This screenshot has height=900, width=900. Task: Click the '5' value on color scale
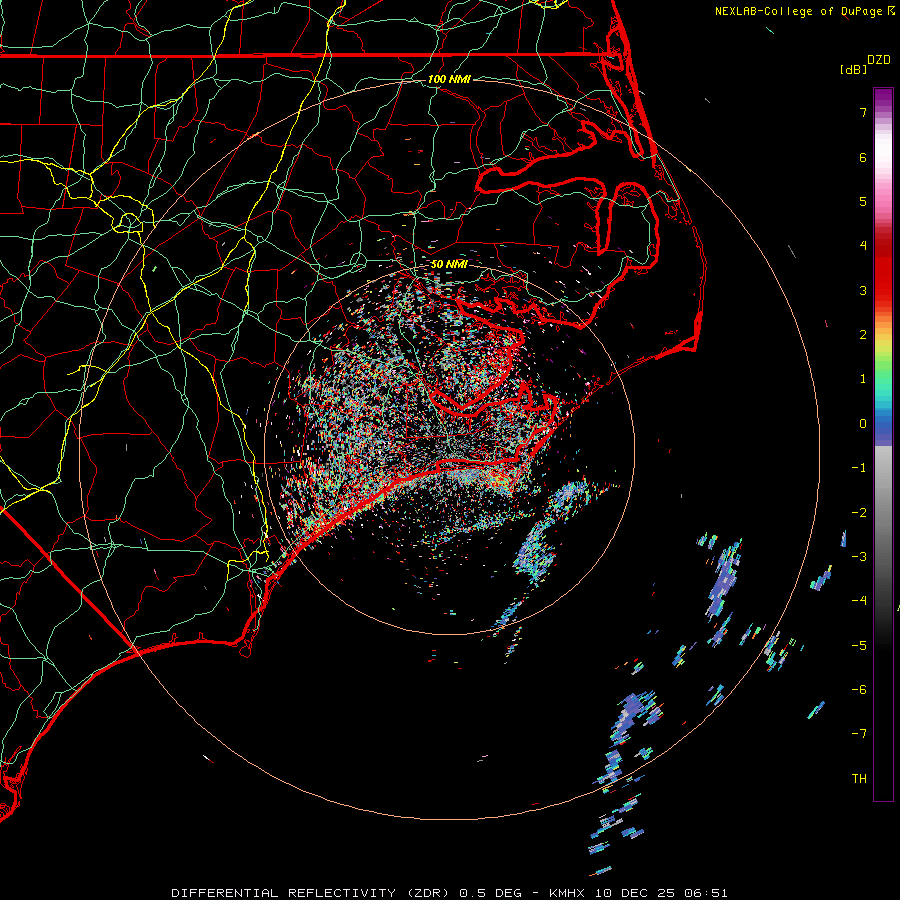tap(863, 201)
